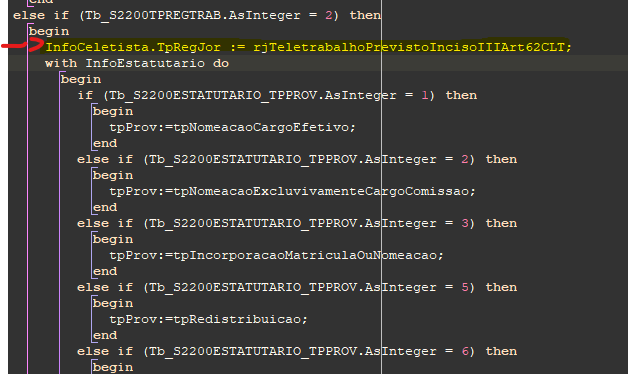The width and height of the screenshot is (628, 374).
Task: Click the number 5 in TPPROV comparison
Action: pos(465,288)
